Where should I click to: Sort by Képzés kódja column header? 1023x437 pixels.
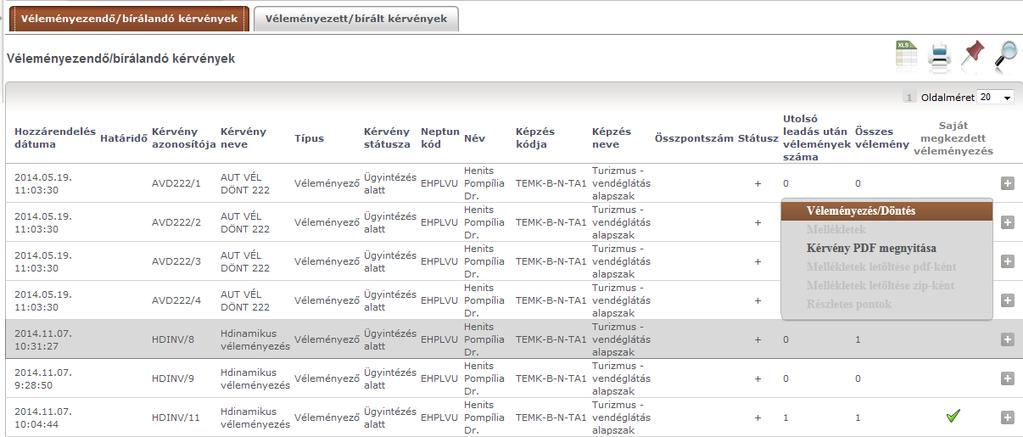pyautogui.click(x=535, y=138)
